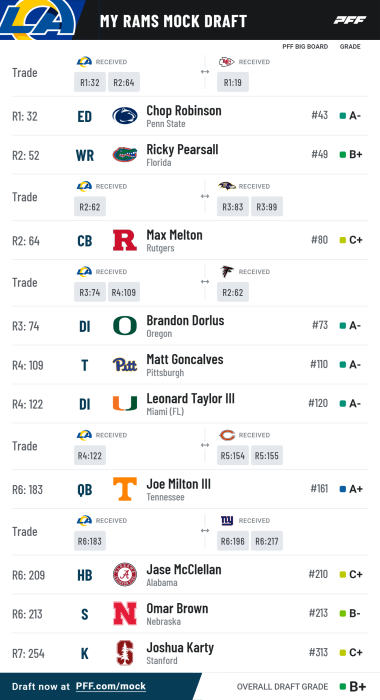Click the blue A+ grade square

pyautogui.click(x=343, y=489)
